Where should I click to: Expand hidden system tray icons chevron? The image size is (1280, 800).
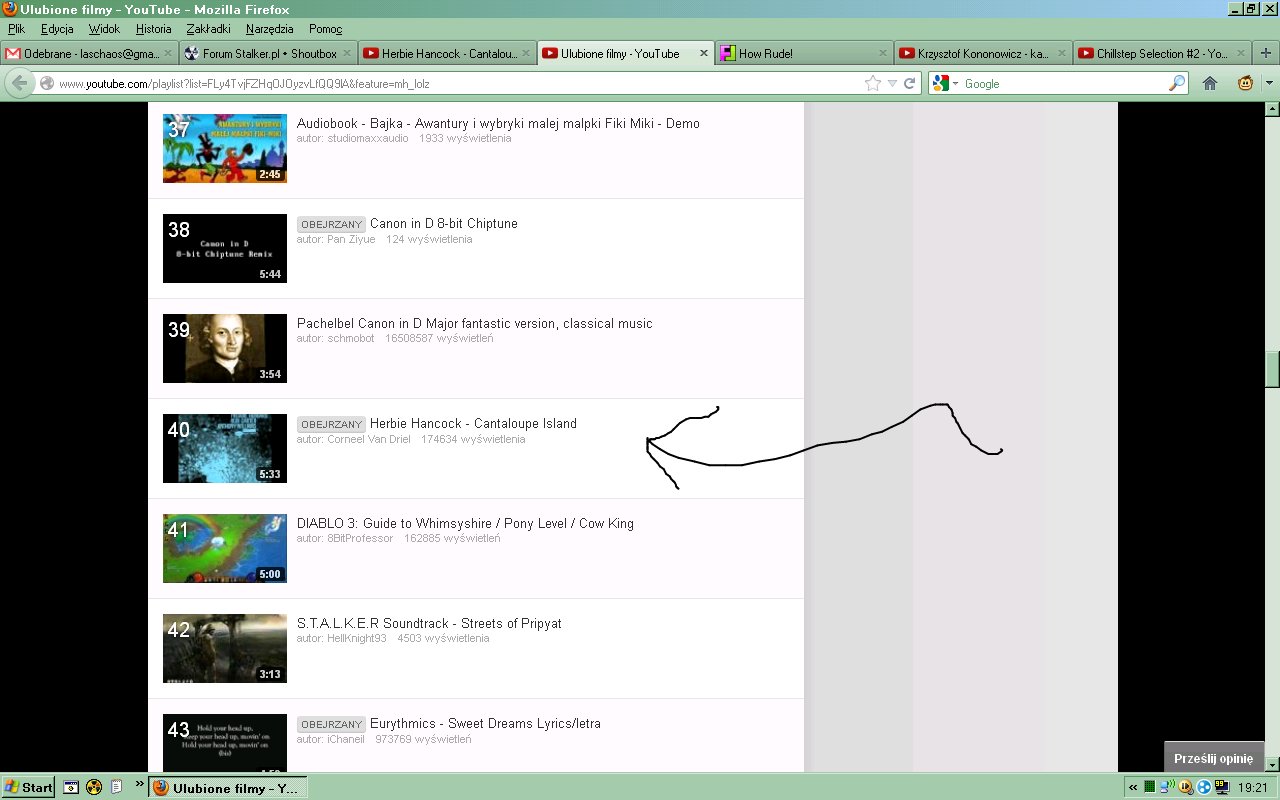pyautogui.click(x=1133, y=788)
